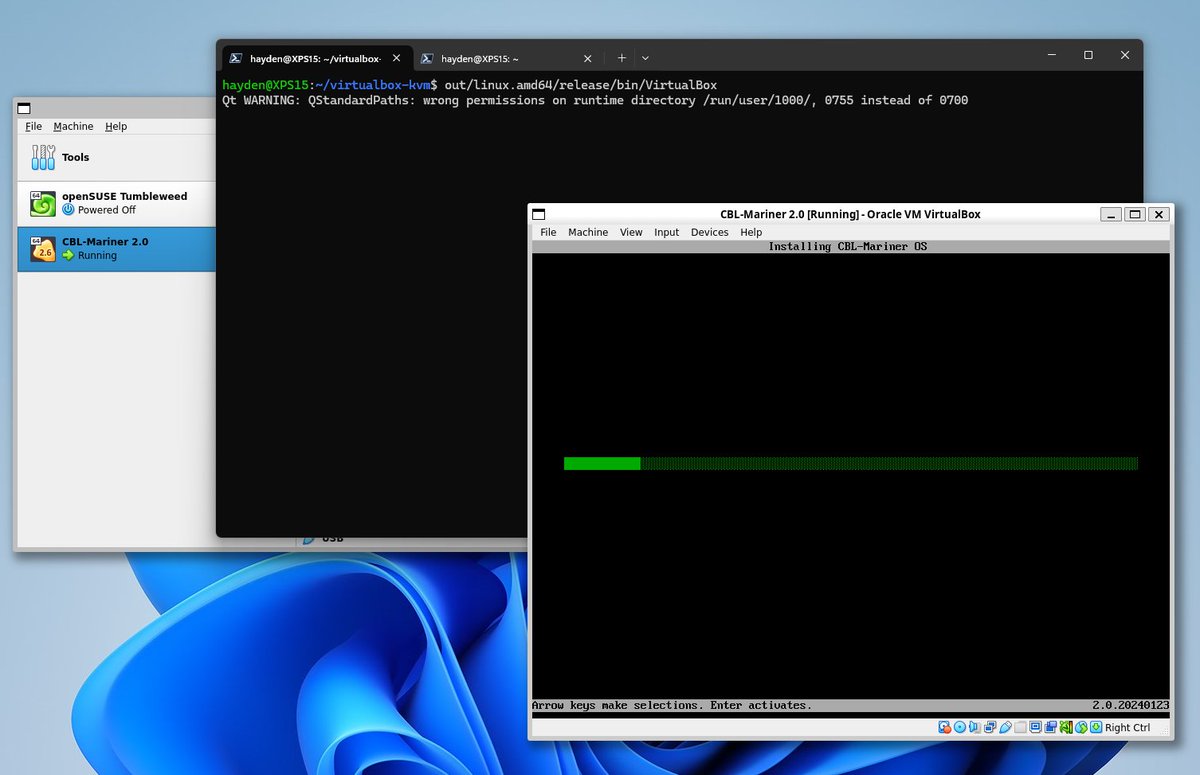Click the hard disk activity icon in VM status bar
Screen dimensions: 1200x775
[944, 727]
